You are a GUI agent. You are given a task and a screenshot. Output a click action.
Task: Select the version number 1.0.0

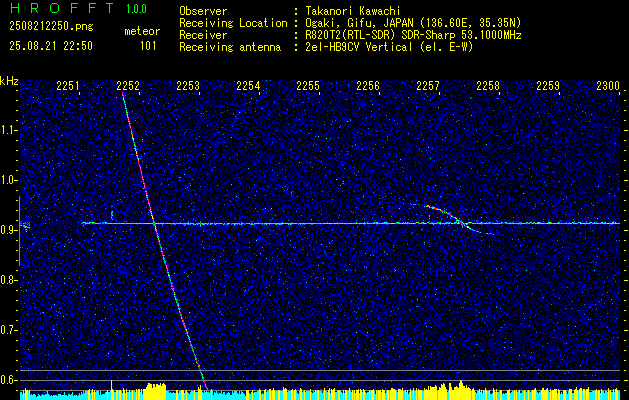[x=136, y=9]
